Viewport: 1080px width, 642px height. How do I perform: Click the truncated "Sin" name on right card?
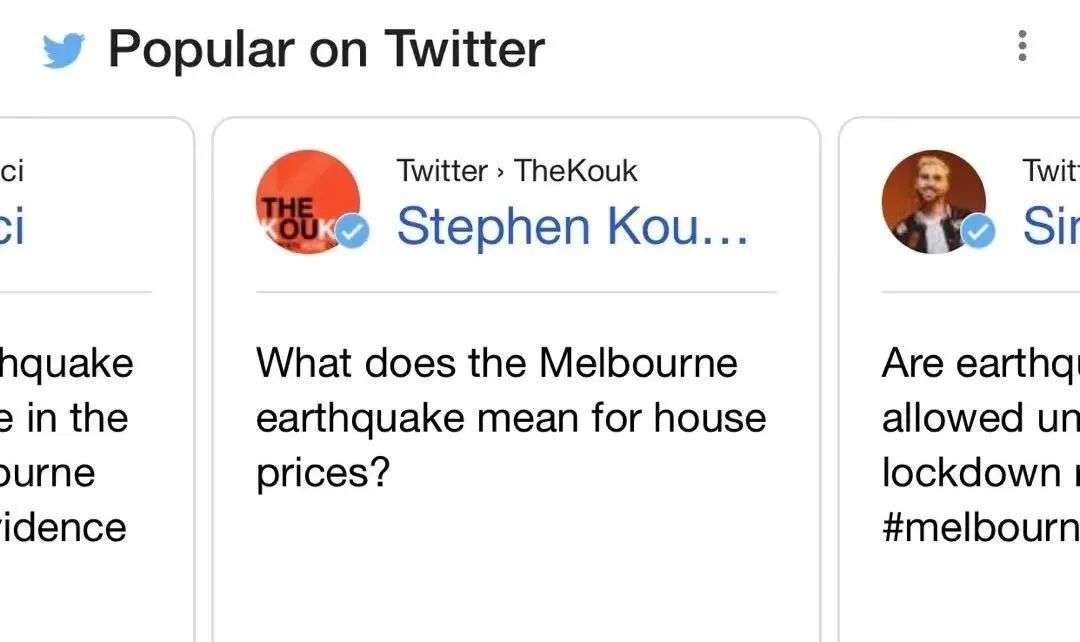[1050, 227]
